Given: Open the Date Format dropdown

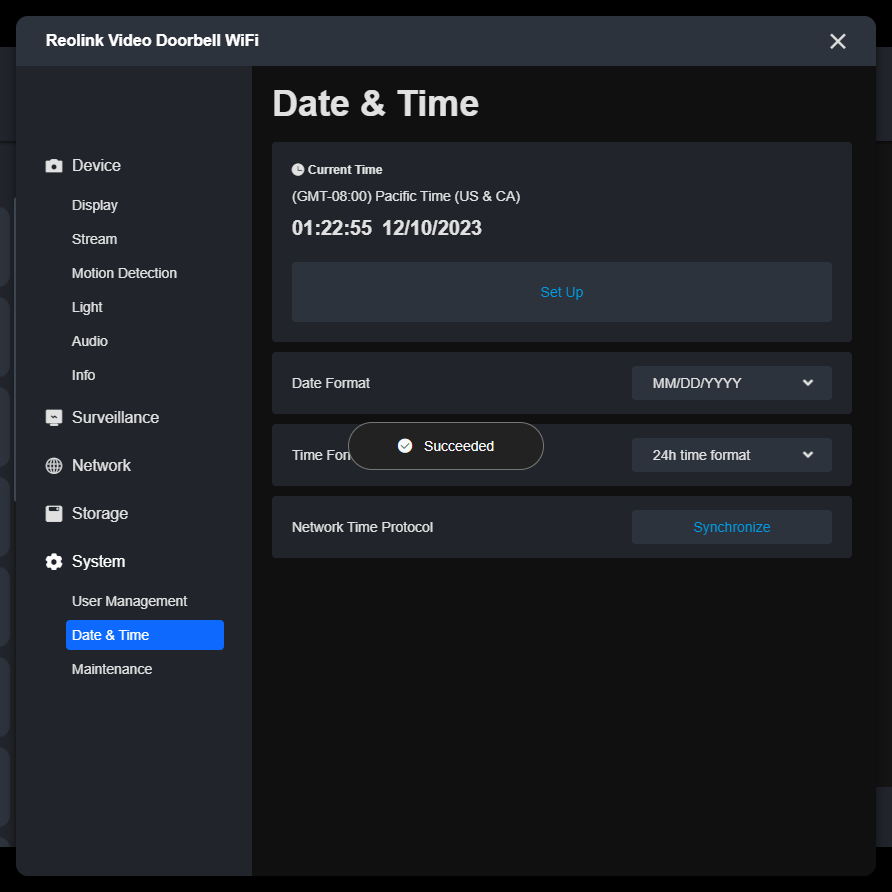Looking at the screenshot, I should (732, 383).
